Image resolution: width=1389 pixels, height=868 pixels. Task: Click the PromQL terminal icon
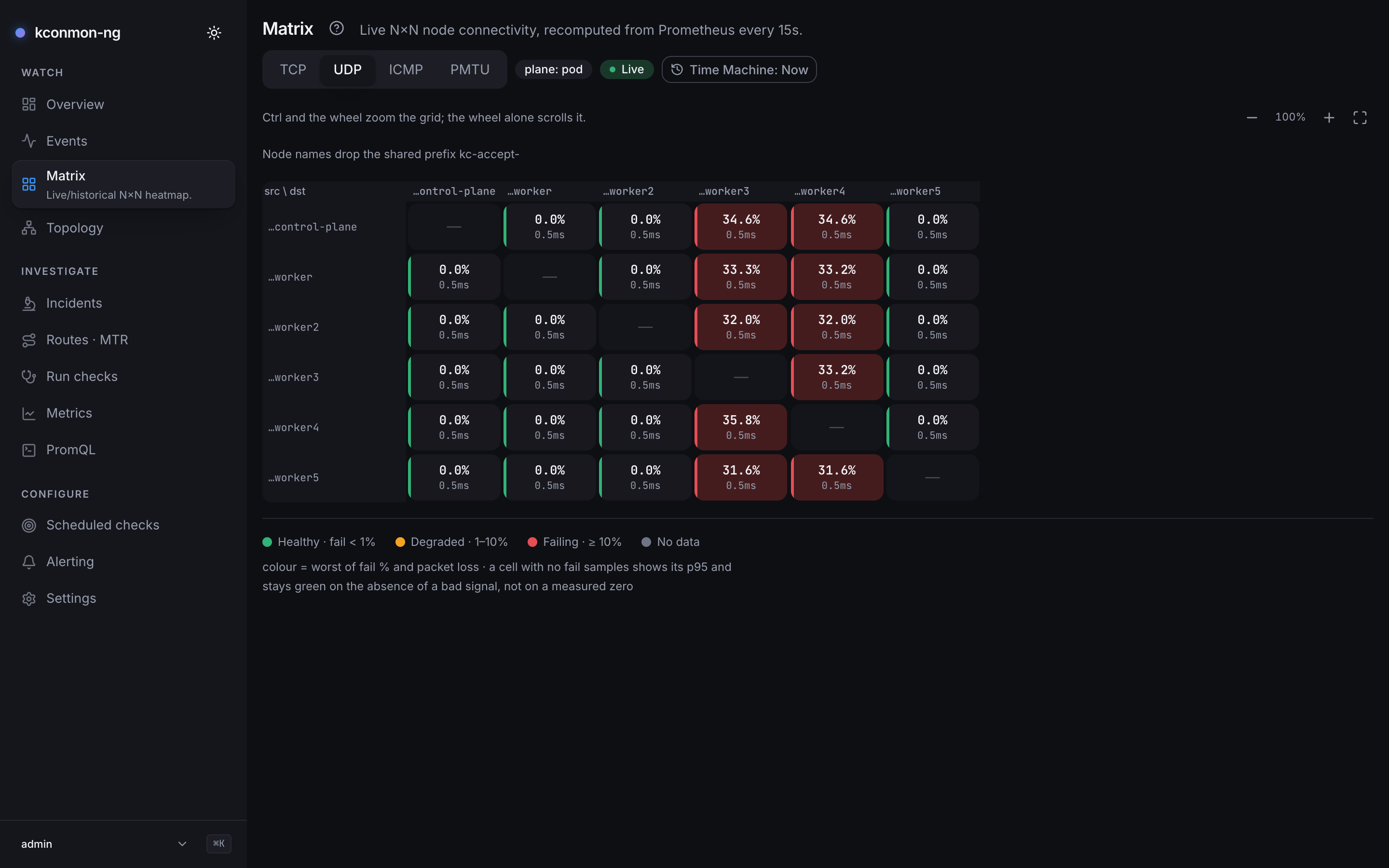click(x=29, y=450)
